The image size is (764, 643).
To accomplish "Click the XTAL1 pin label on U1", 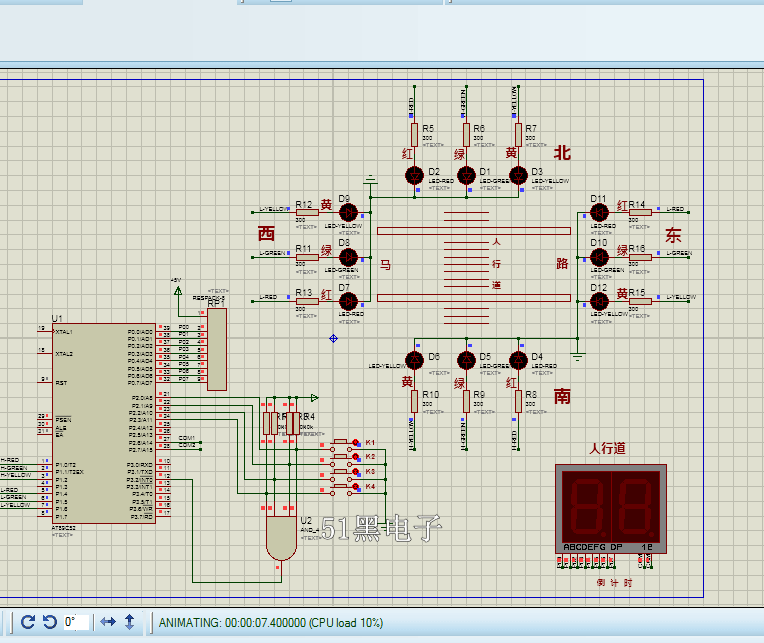I will point(64,332).
